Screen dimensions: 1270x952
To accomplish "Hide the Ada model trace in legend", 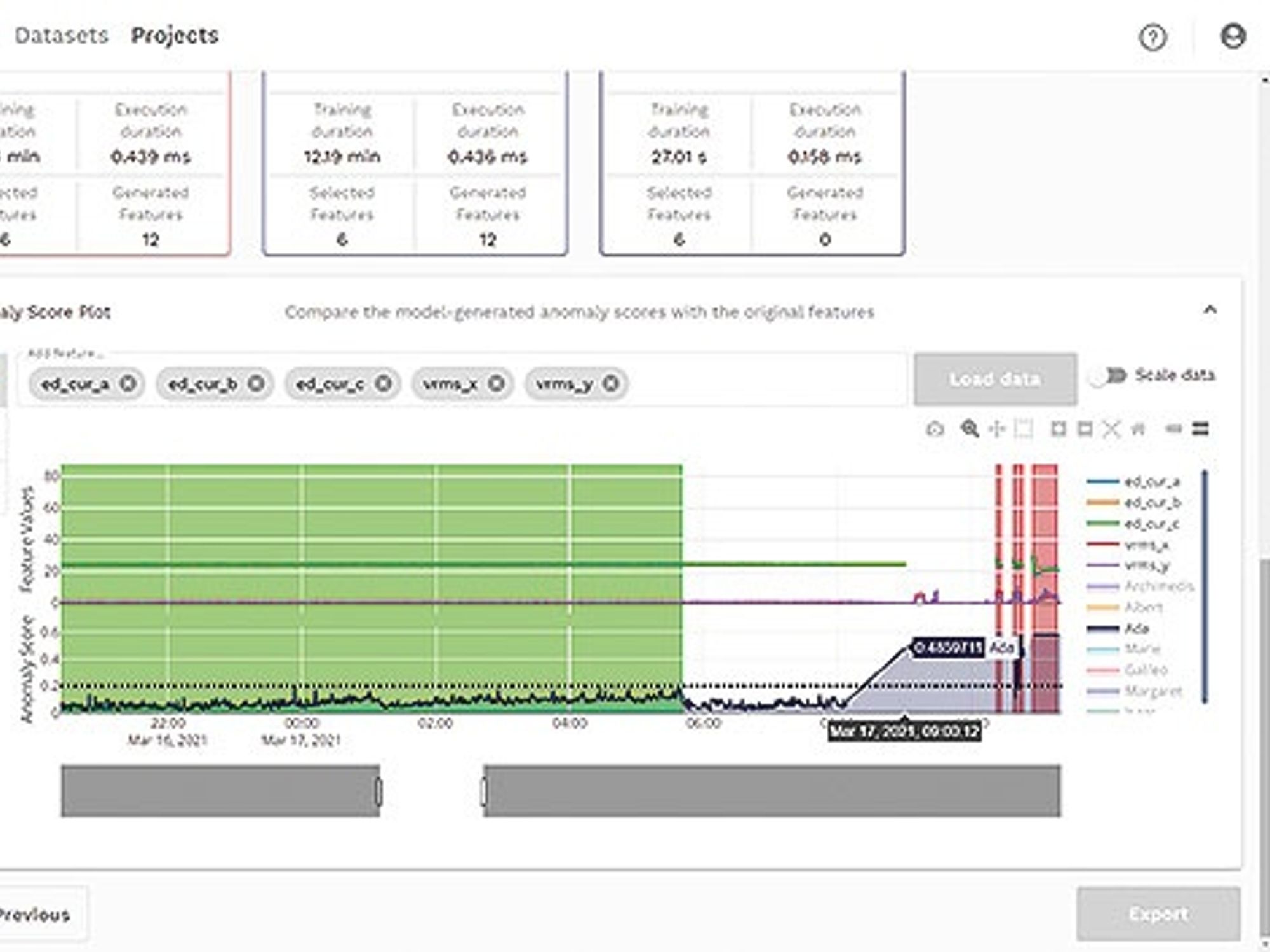I will click(1119, 628).
